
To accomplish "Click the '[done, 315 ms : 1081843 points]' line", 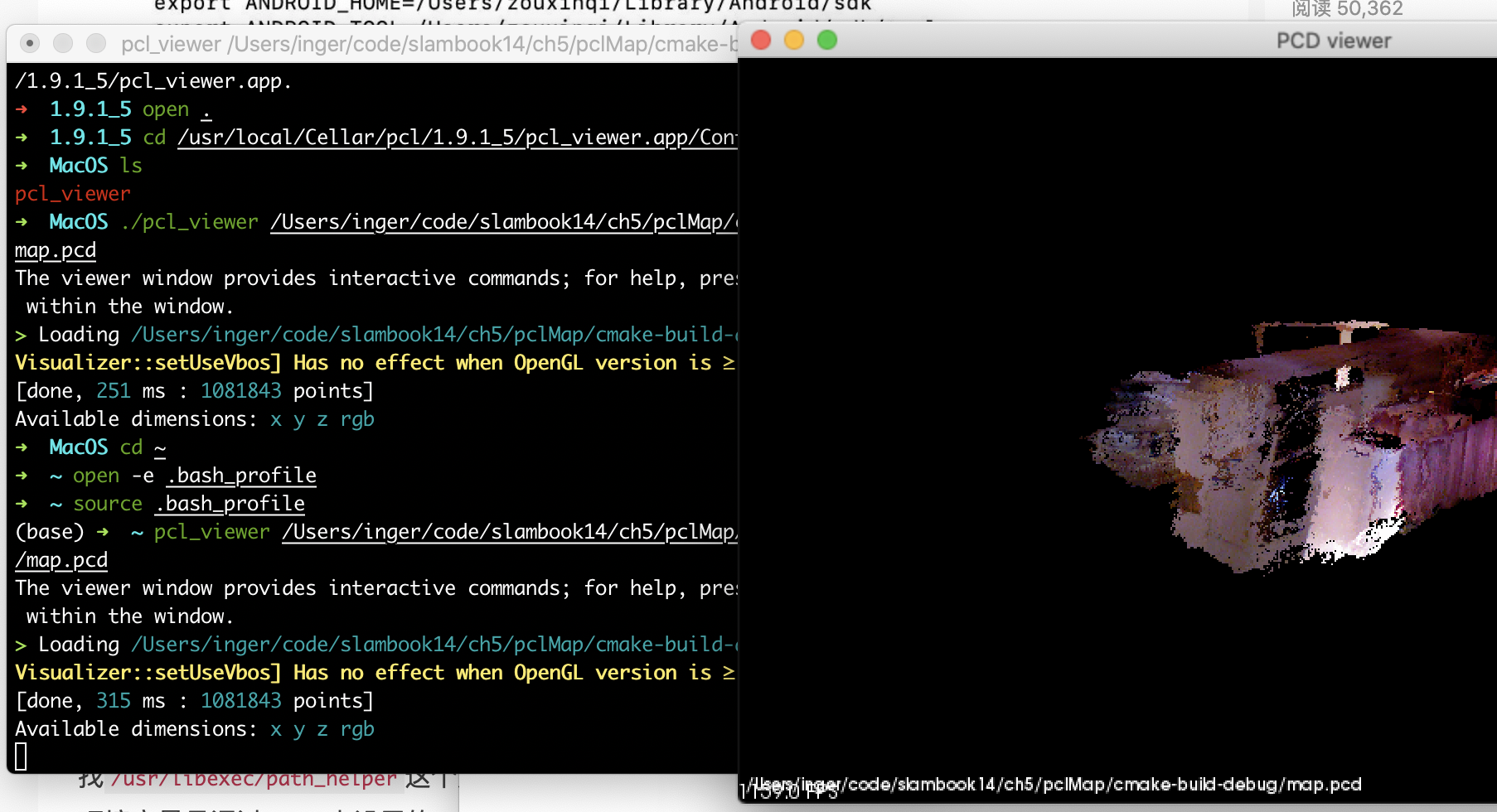I will click(x=195, y=701).
